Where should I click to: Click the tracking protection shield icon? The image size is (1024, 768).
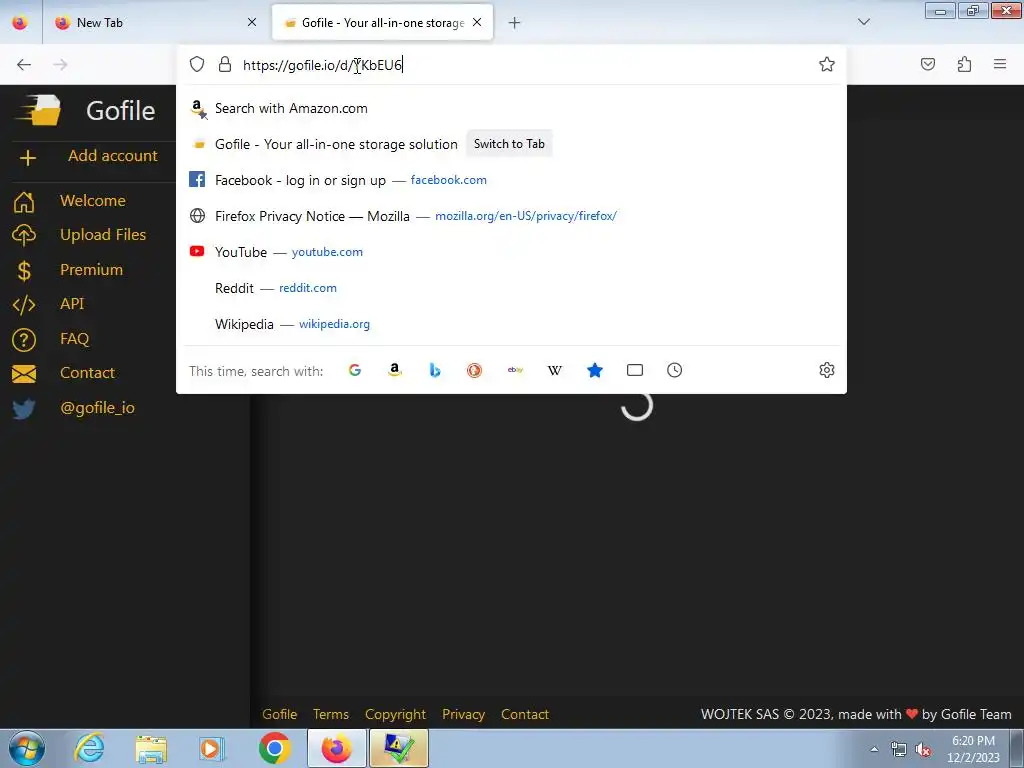click(x=197, y=64)
